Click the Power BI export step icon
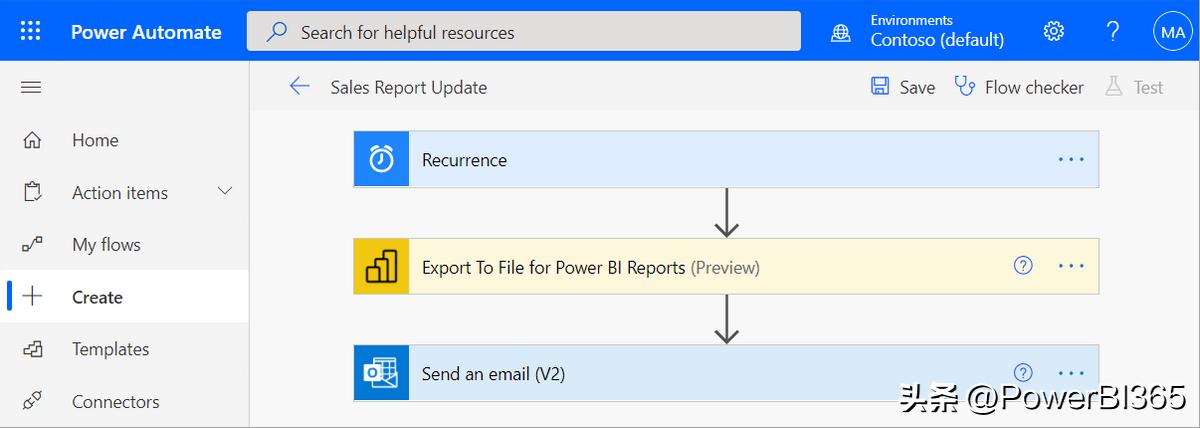The image size is (1200, 428). (381, 267)
